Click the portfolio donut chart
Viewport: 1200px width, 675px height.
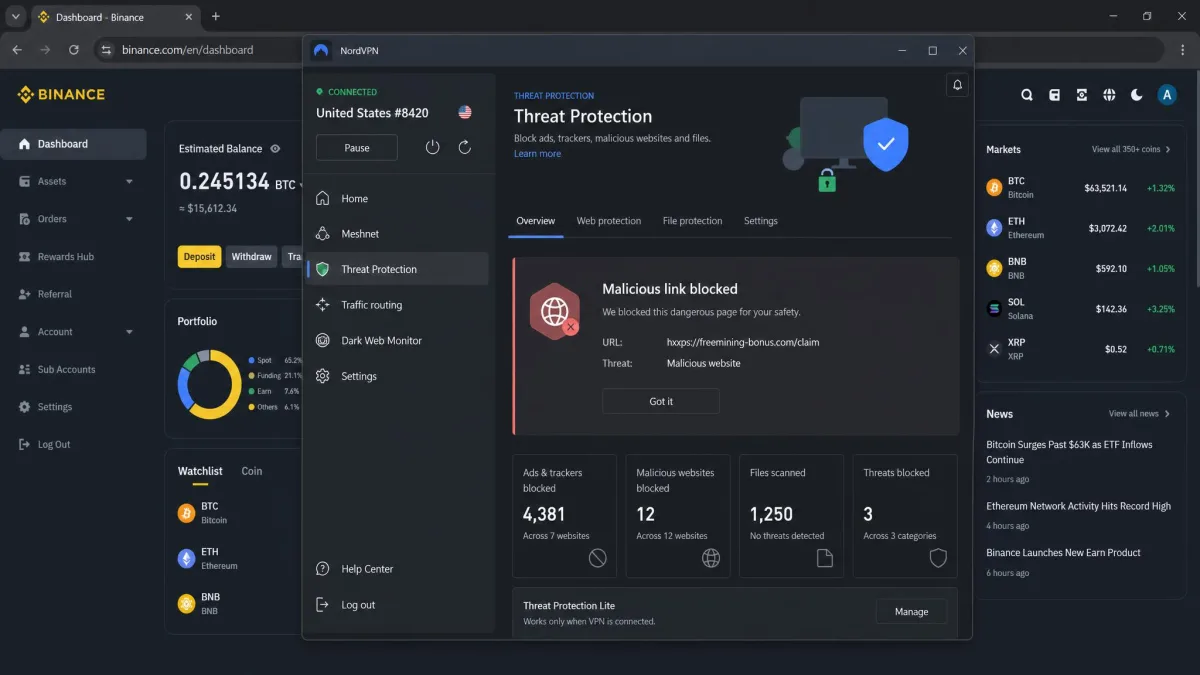(x=209, y=384)
